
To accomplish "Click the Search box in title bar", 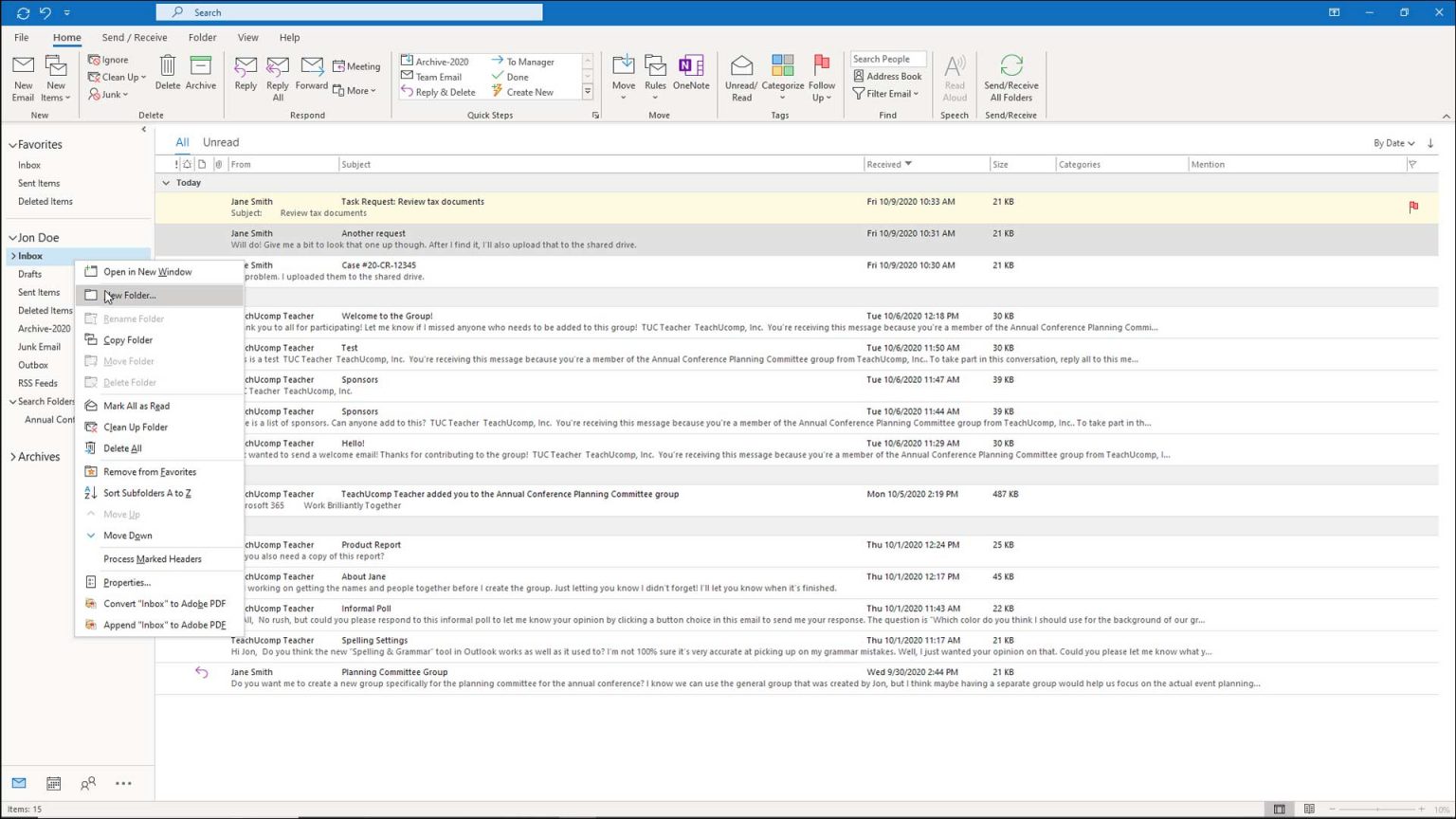I will pyautogui.click(x=349, y=12).
